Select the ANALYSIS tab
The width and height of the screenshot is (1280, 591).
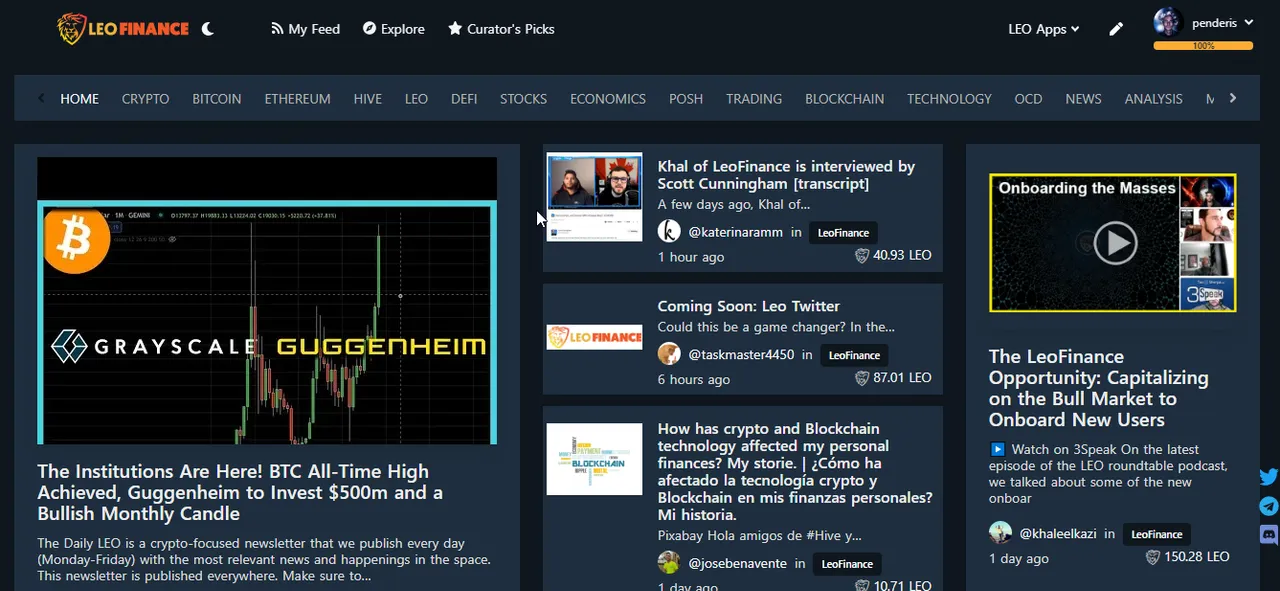pyautogui.click(x=1153, y=99)
